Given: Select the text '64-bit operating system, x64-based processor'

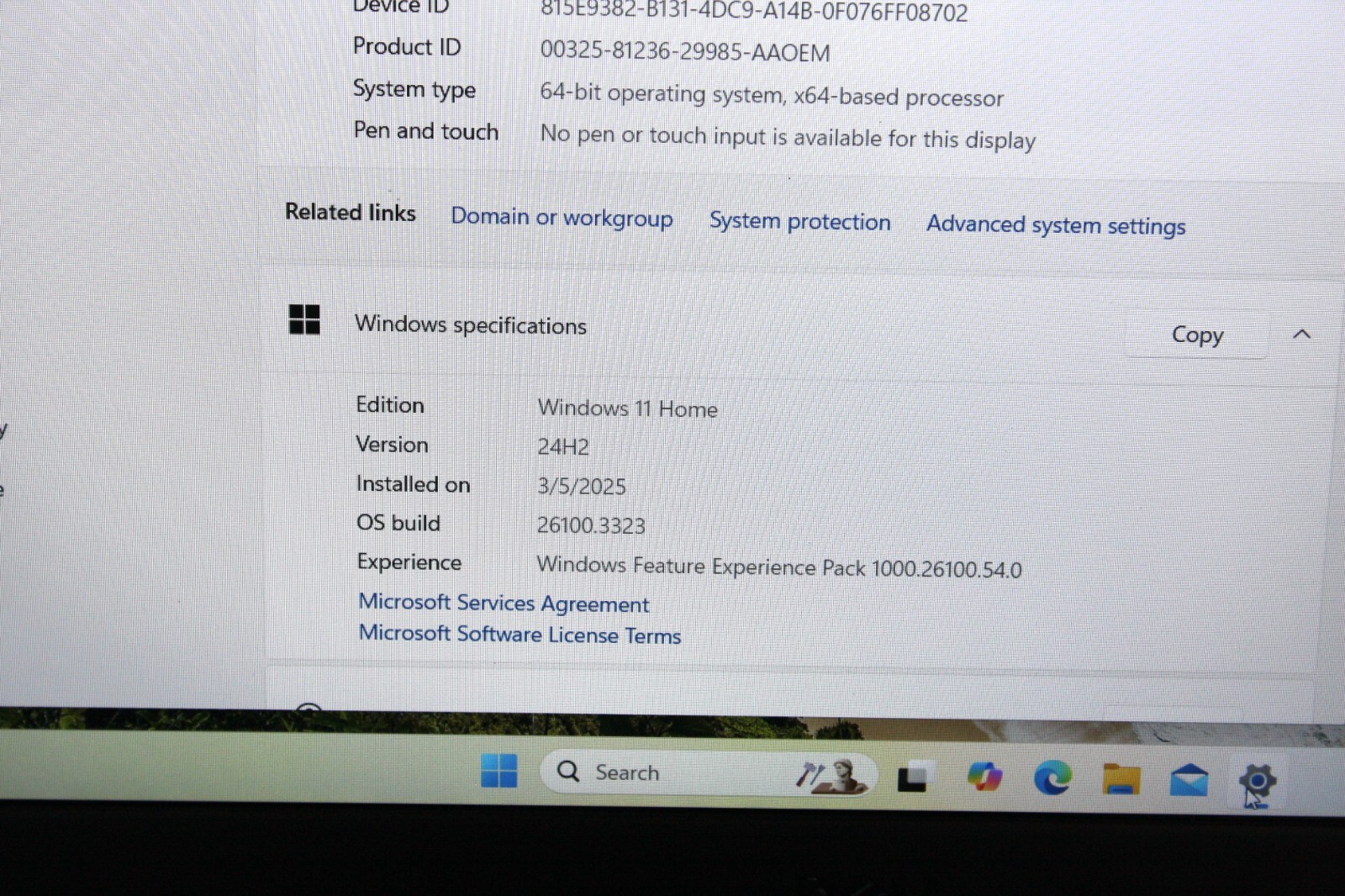Looking at the screenshot, I should pyautogui.click(x=772, y=94).
